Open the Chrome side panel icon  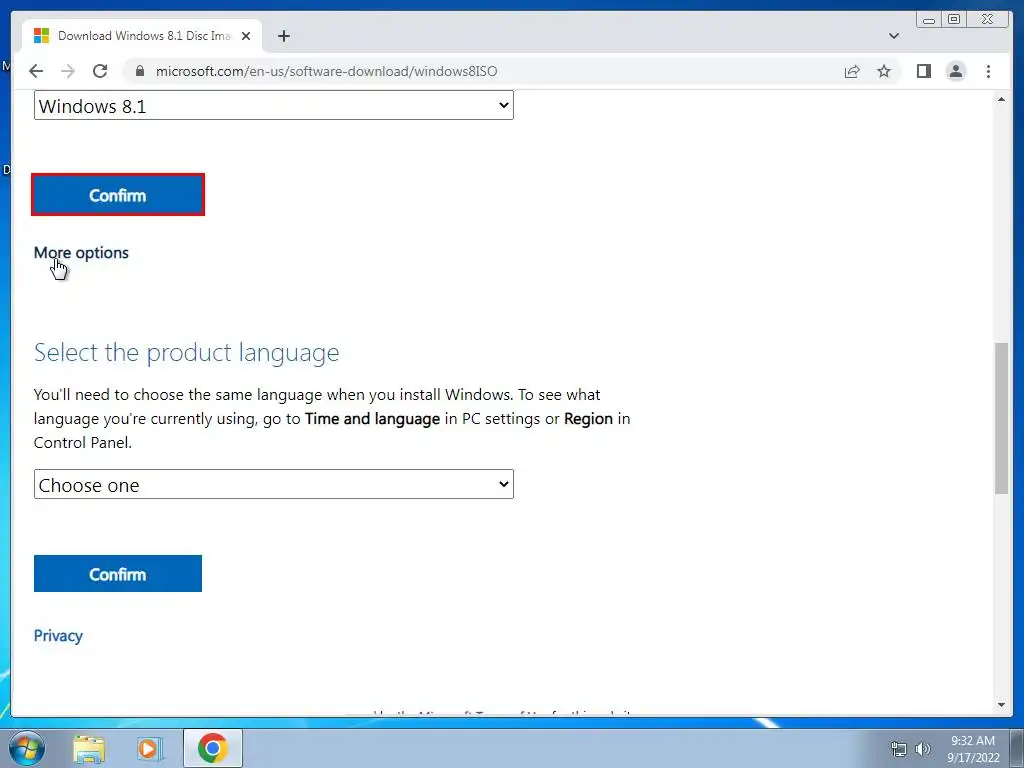923,71
